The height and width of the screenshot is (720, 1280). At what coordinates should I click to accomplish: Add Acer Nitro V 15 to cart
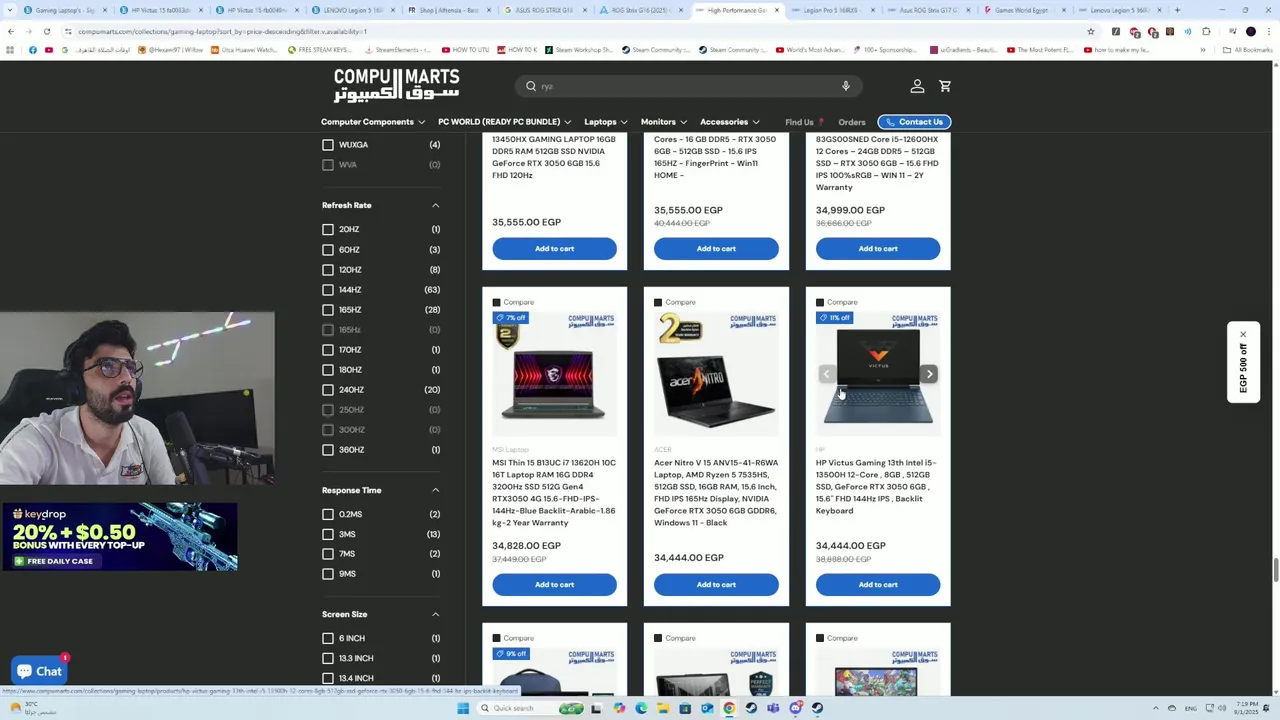[716, 584]
